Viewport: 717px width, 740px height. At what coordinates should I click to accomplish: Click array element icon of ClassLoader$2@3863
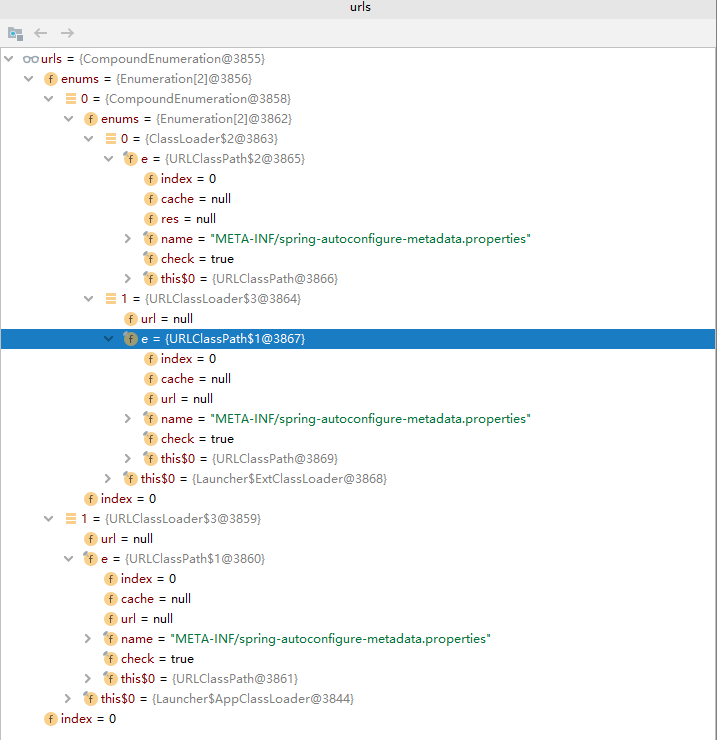pyautogui.click(x=111, y=139)
